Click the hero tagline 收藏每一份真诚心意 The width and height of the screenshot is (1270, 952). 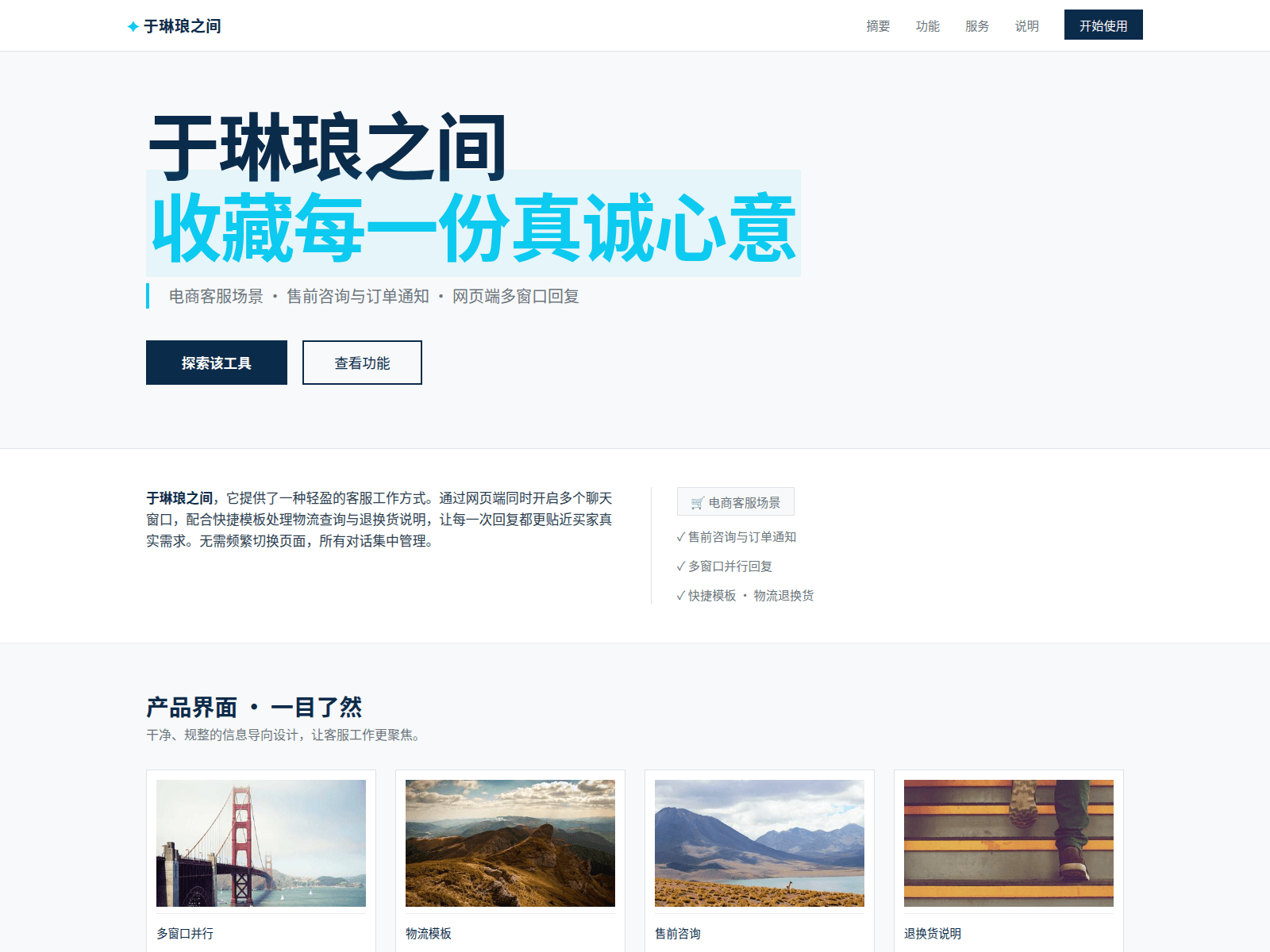click(x=474, y=227)
